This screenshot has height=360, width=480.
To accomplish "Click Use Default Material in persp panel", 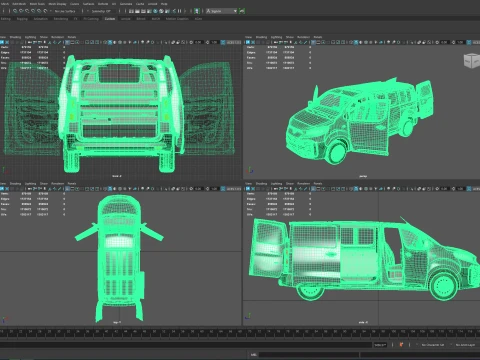I will click(x=361, y=42).
